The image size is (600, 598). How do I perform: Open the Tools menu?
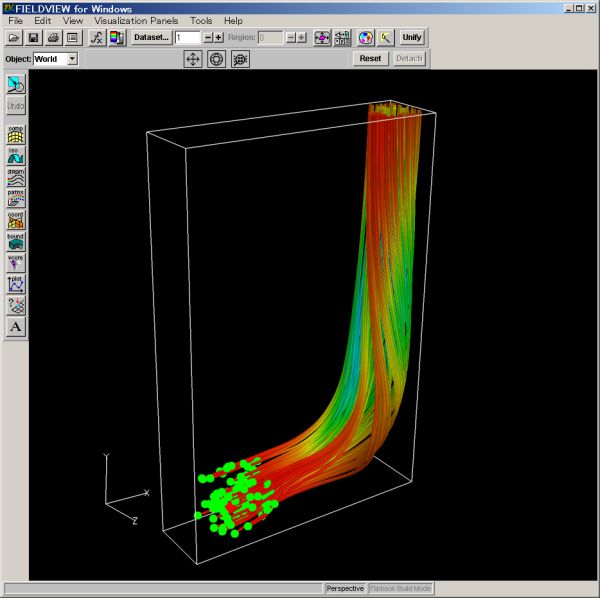(x=201, y=20)
